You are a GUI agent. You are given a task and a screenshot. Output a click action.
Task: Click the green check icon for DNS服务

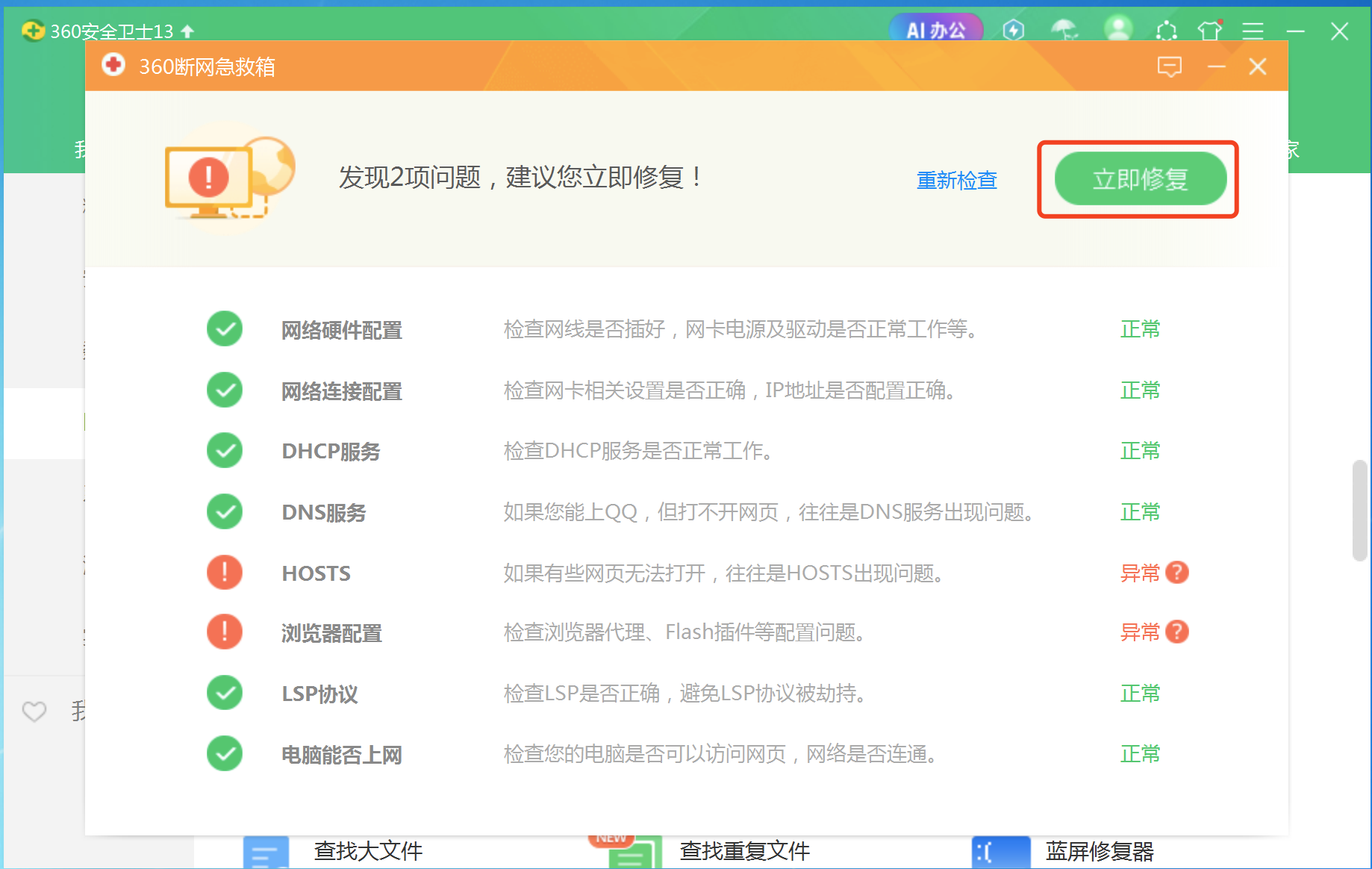coord(225,512)
